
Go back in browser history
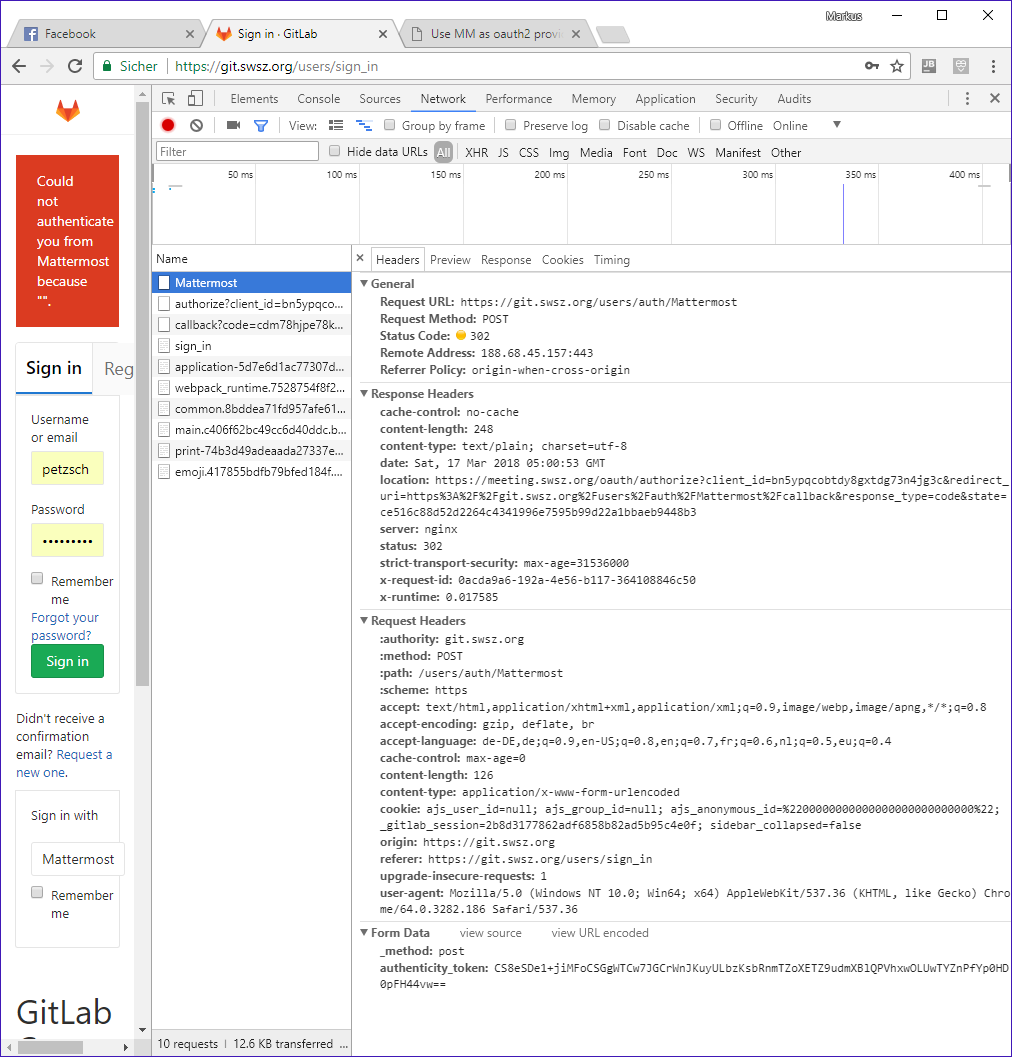click(x=20, y=66)
